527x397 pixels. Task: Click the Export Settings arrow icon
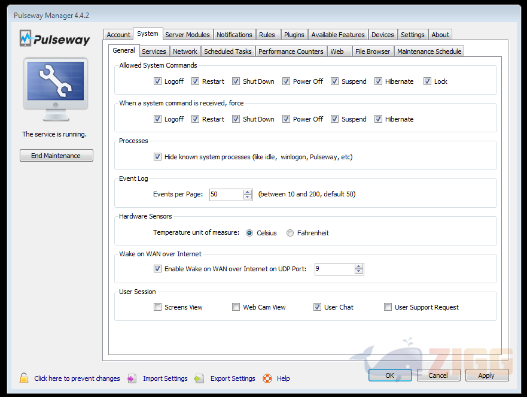tap(199, 379)
